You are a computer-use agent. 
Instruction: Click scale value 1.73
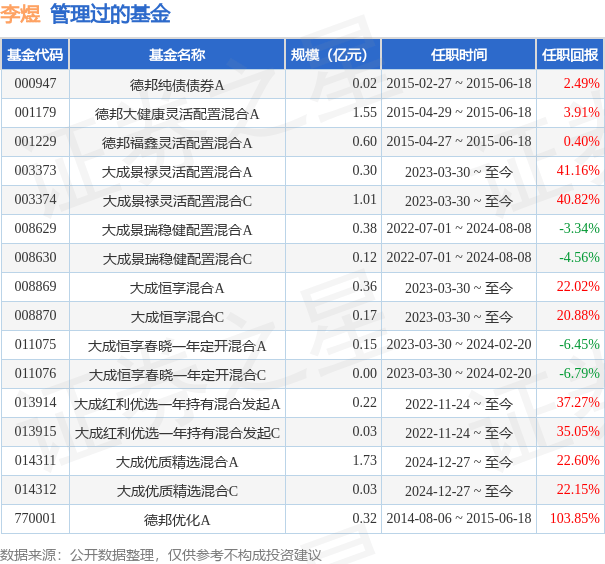click(x=364, y=460)
